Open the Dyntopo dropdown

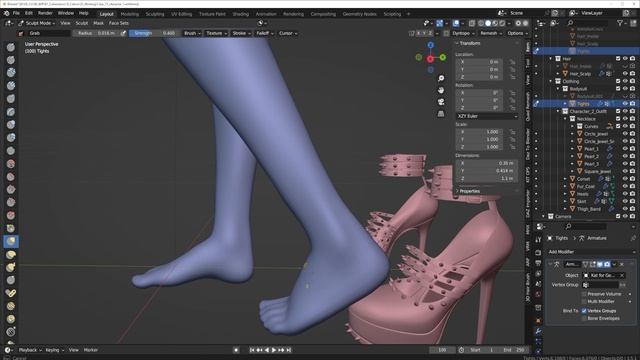(463, 33)
